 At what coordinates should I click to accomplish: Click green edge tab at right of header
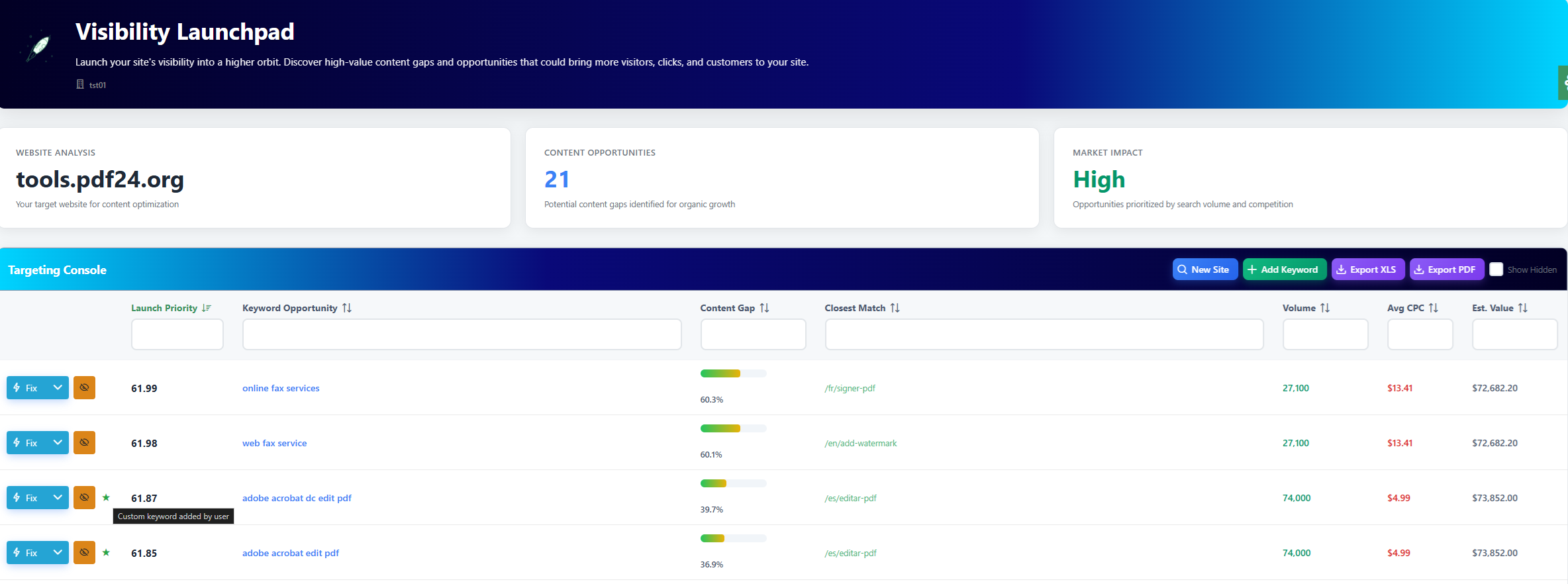1563,83
